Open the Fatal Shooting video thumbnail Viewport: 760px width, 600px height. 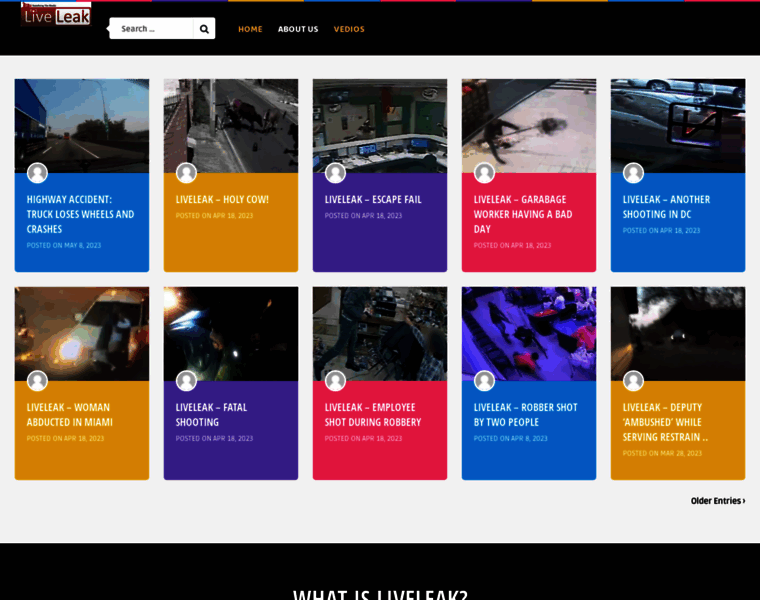231,334
